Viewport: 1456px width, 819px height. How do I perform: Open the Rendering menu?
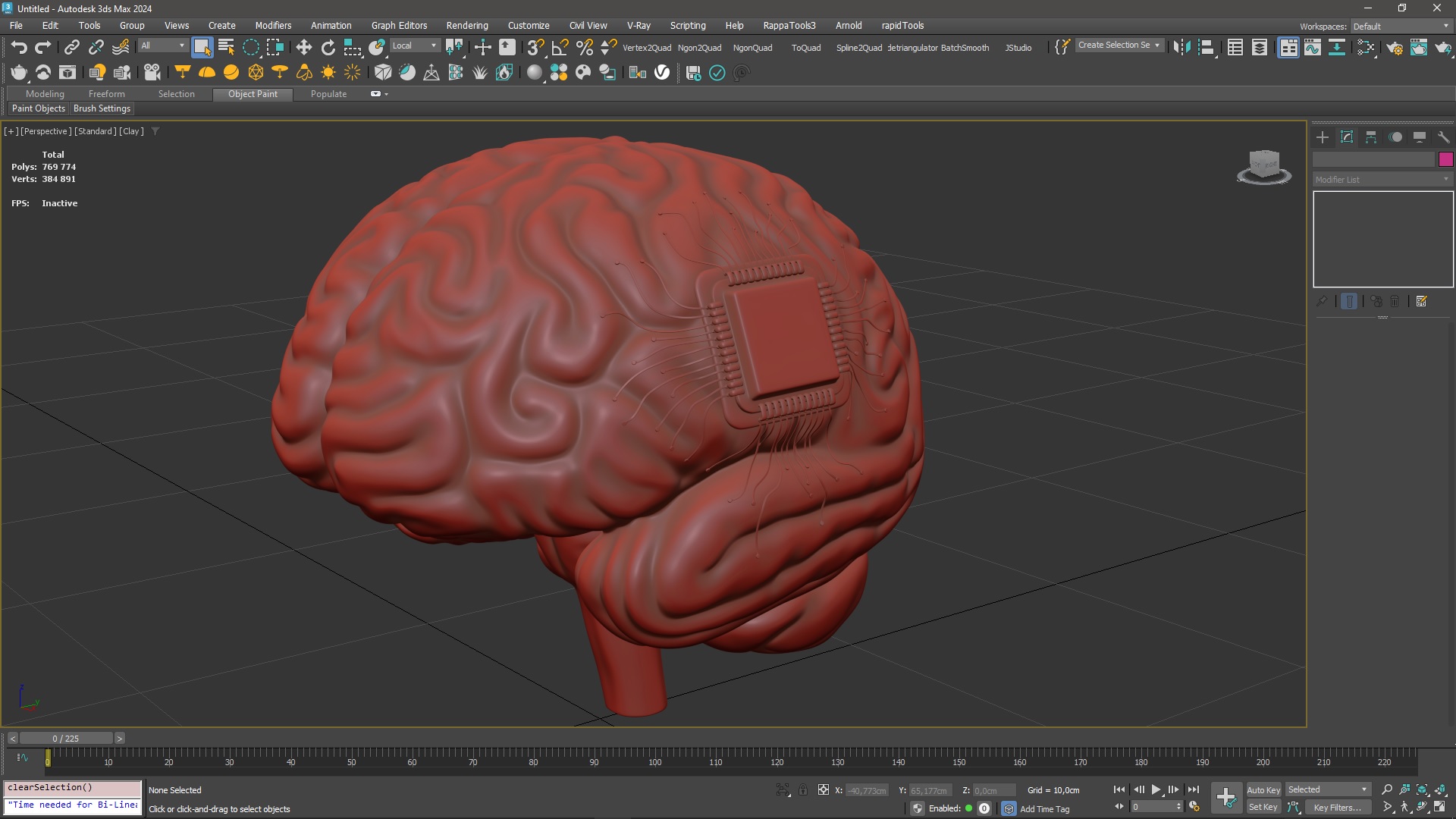[466, 25]
